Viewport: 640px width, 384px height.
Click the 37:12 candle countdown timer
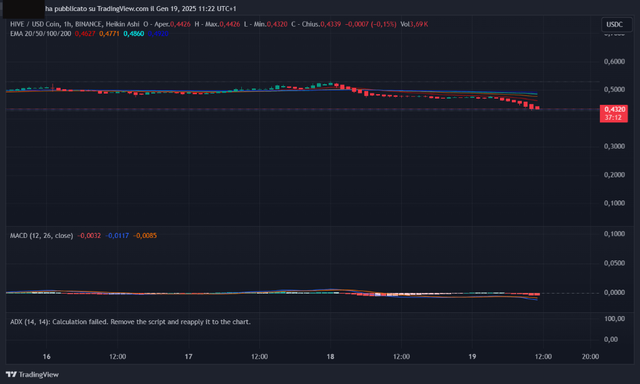613,118
